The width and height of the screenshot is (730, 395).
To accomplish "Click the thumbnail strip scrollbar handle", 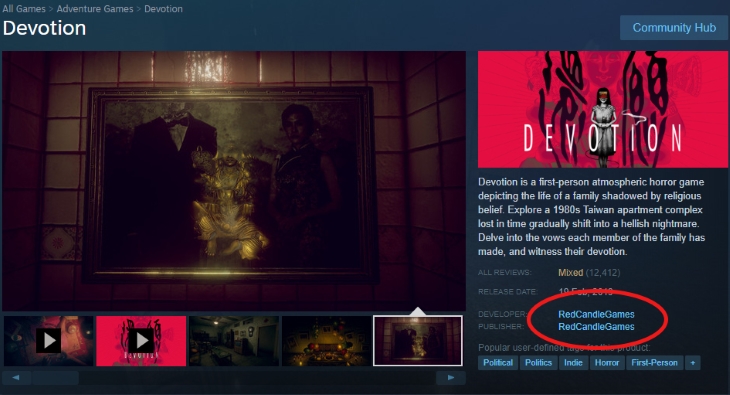I will (55, 377).
